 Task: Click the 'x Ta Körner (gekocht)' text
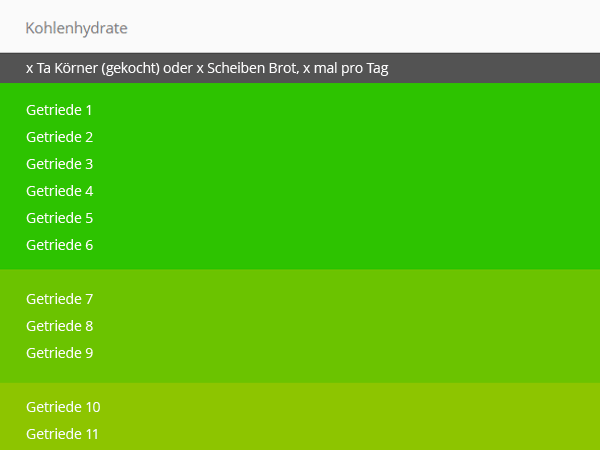pyautogui.click(x=98, y=68)
